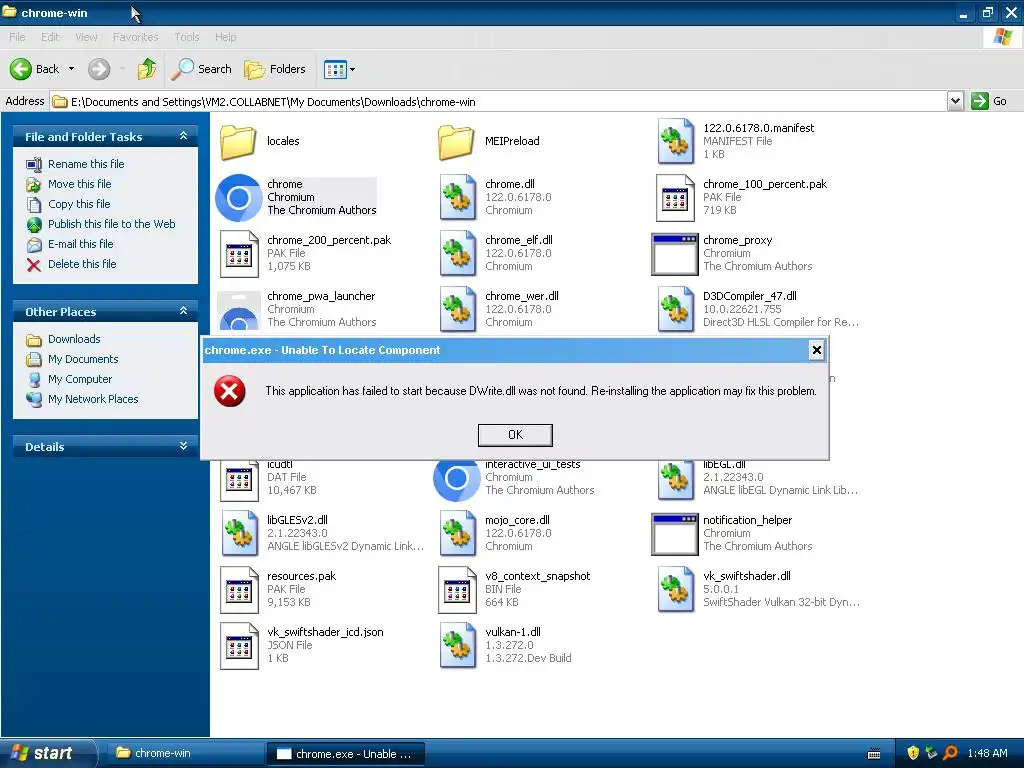
Task: Open My Documents in Other Places
Action: (83, 359)
